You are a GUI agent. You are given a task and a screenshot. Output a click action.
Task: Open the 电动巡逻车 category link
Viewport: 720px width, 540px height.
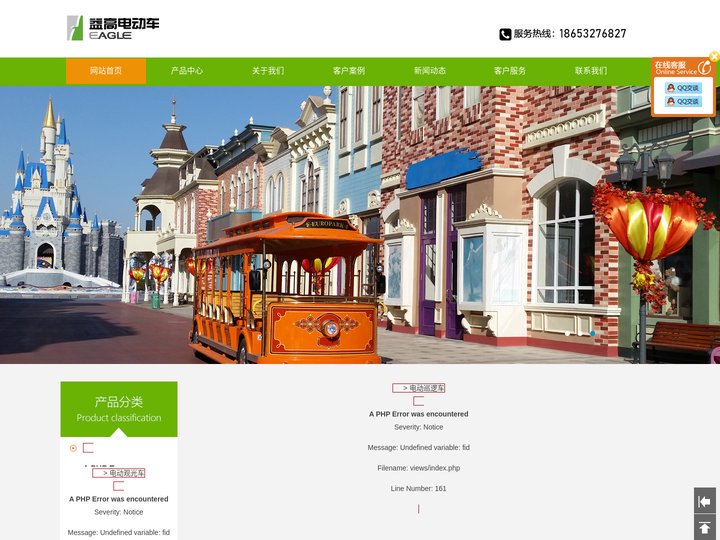(x=419, y=388)
